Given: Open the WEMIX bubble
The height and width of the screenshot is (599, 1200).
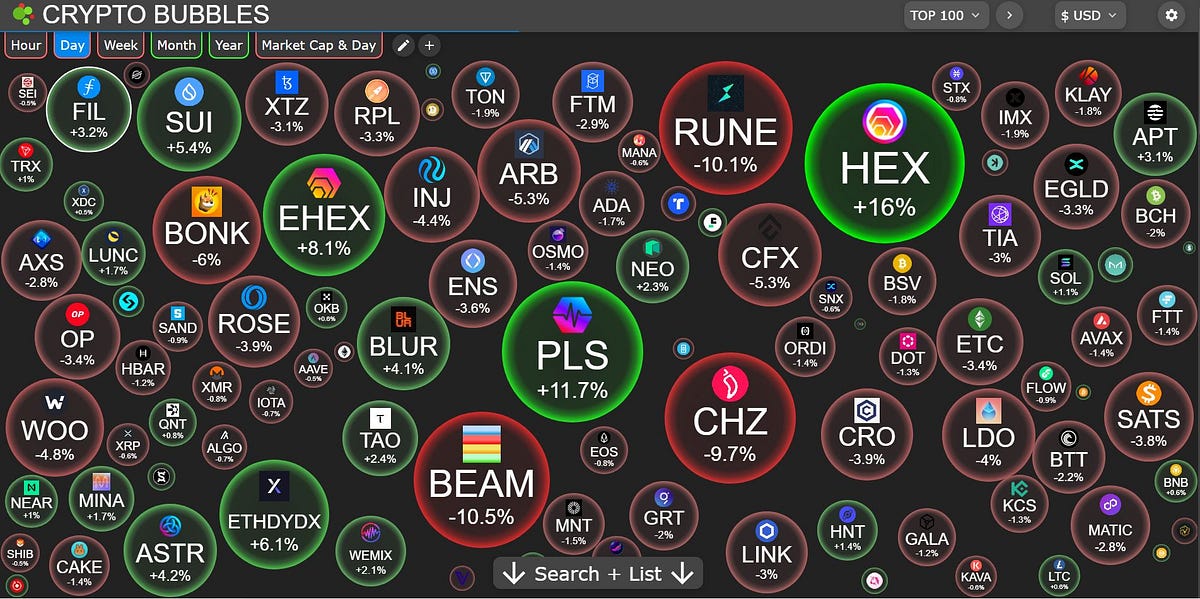Looking at the screenshot, I should [371, 551].
